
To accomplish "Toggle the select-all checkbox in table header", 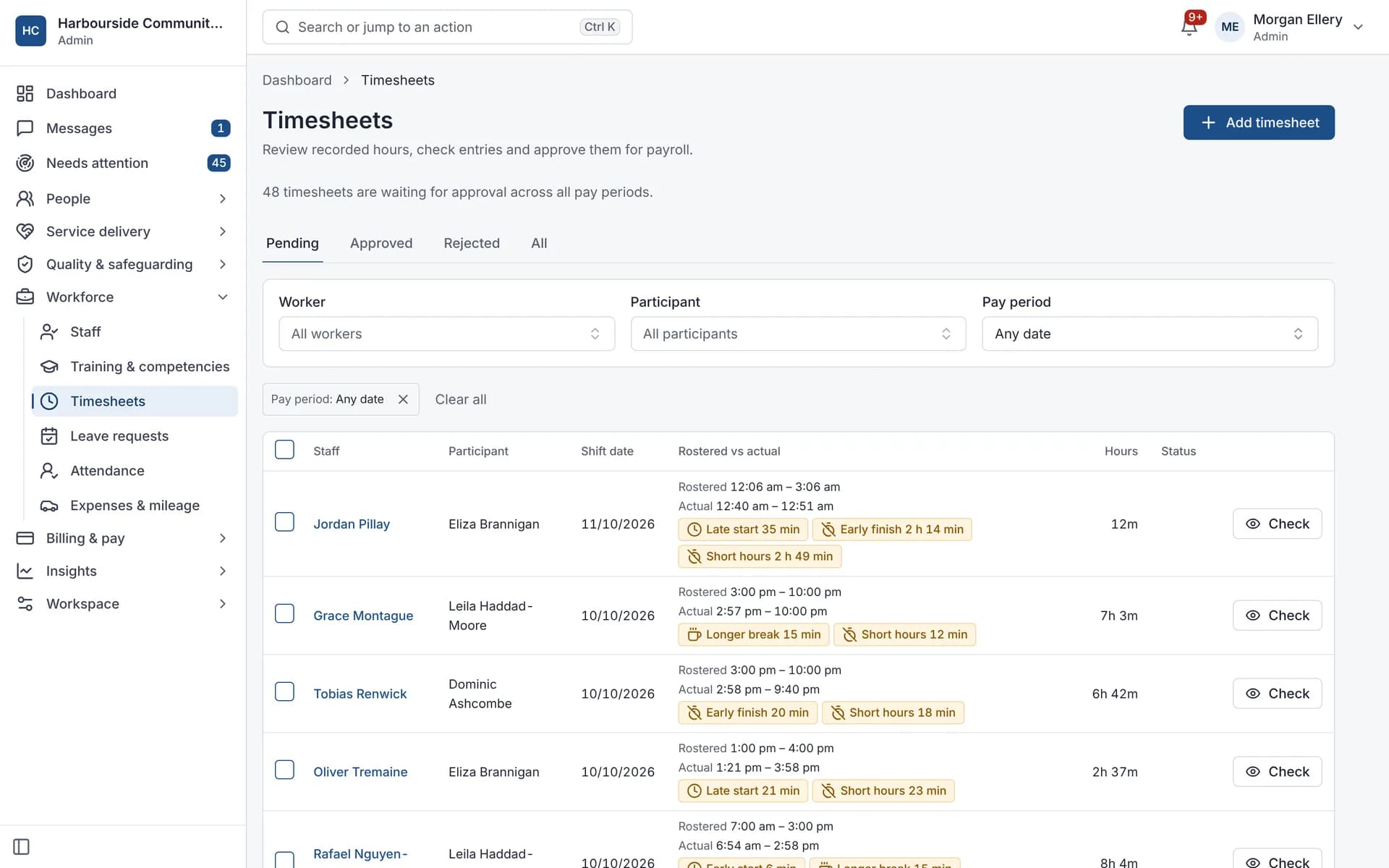I will pyautogui.click(x=284, y=450).
